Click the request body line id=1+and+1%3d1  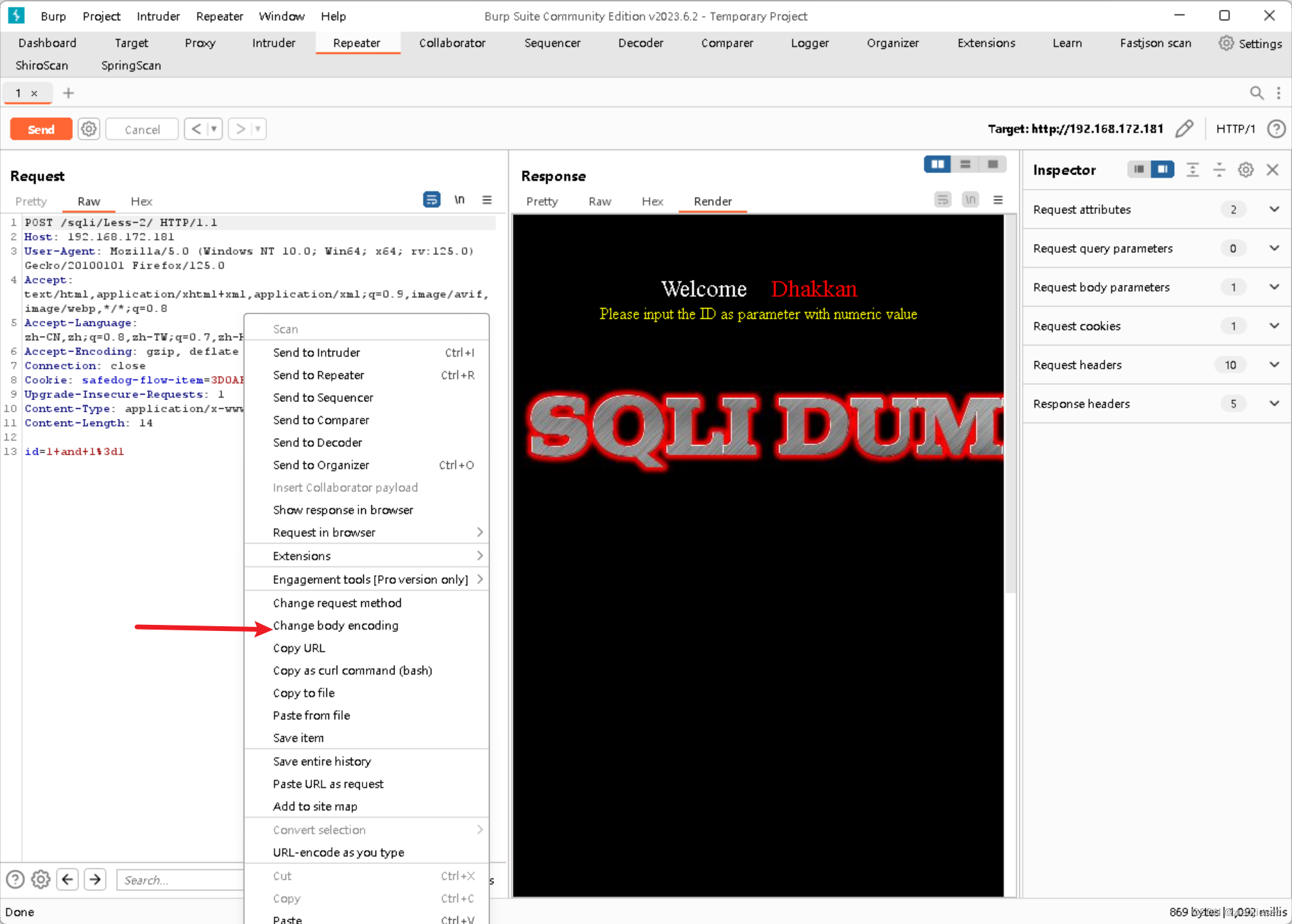(74, 451)
